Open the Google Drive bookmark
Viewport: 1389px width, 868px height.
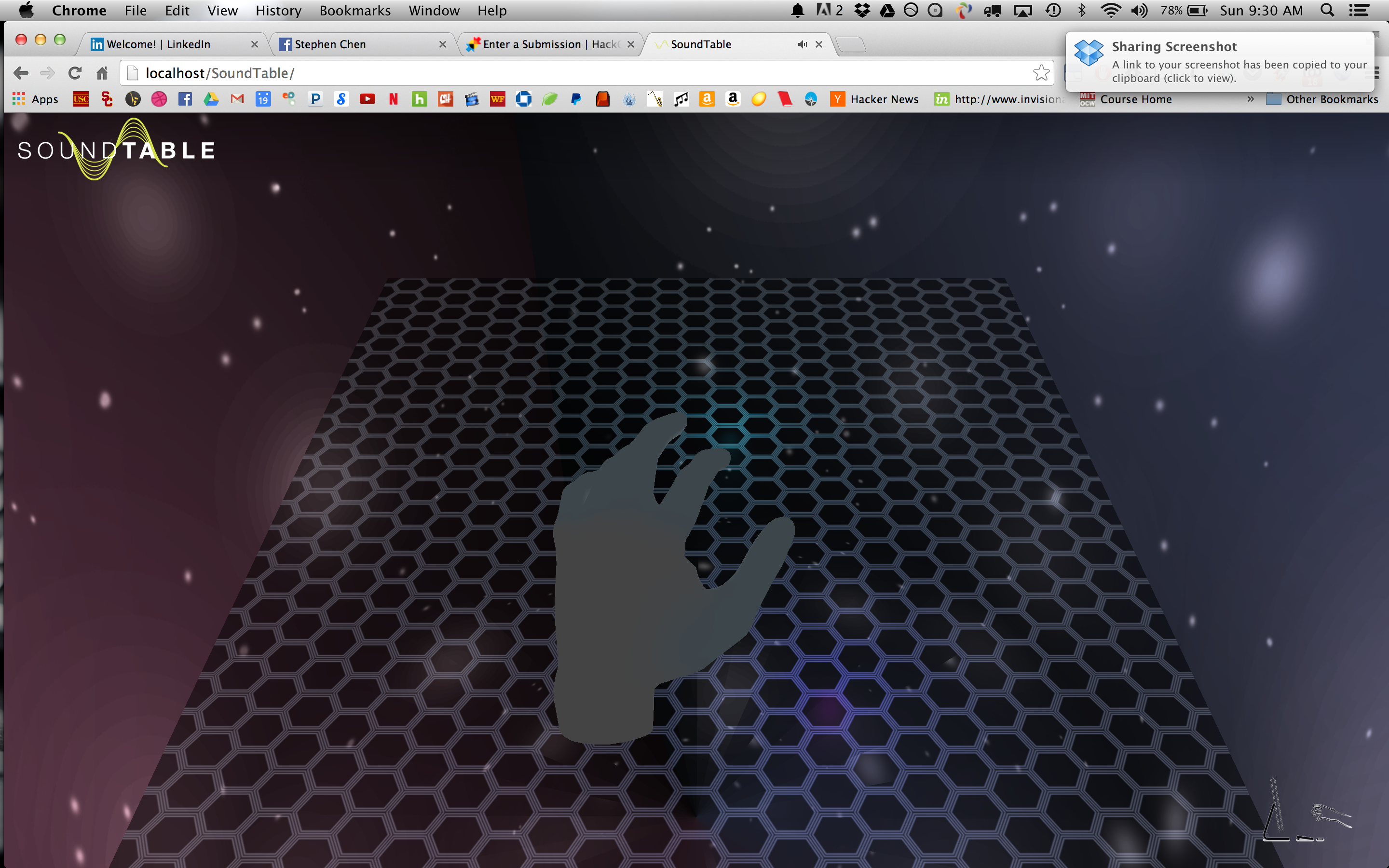(211, 99)
